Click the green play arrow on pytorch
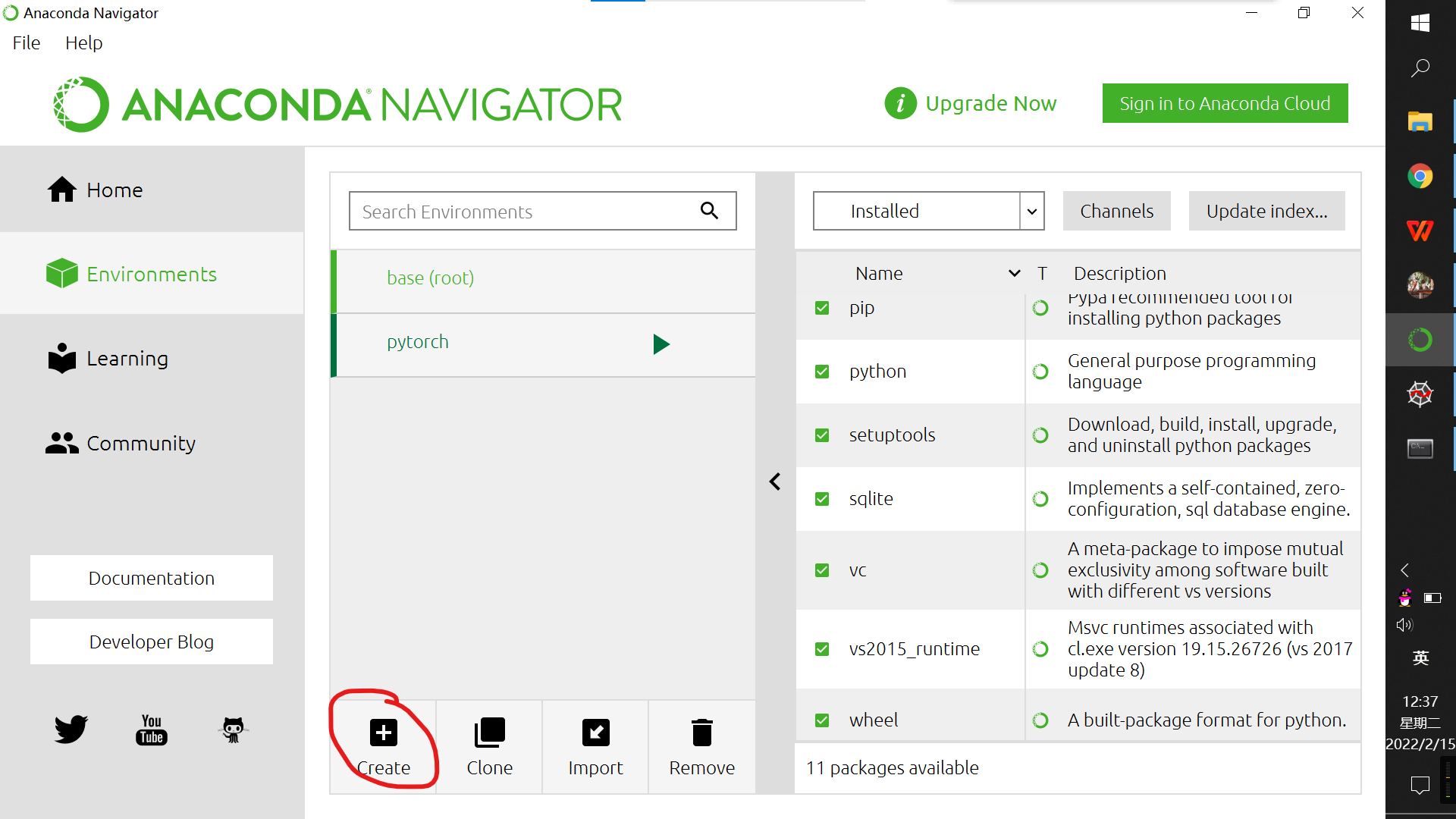The image size is (1456, 819). point(661,344)
